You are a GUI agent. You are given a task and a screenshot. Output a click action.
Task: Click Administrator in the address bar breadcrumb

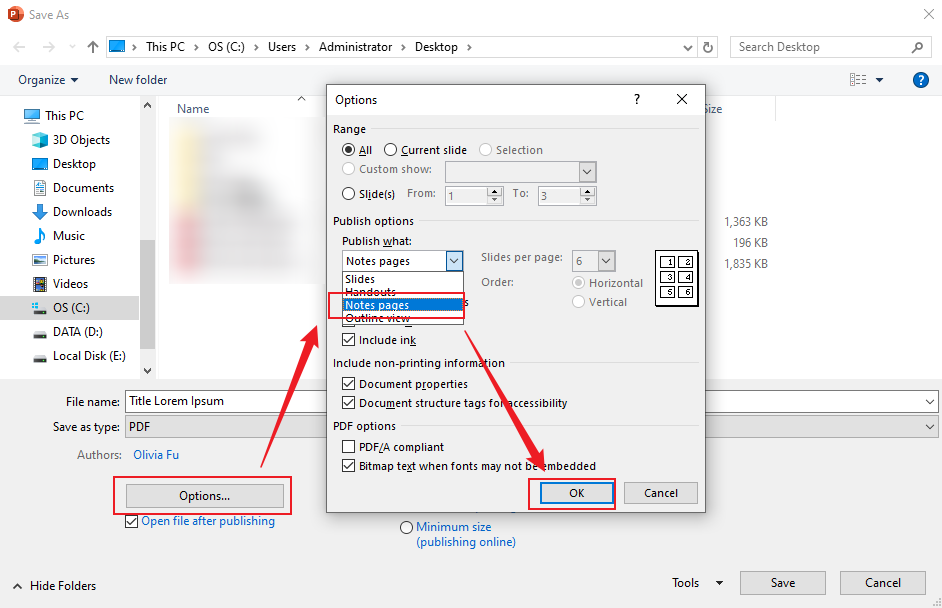[355, 46]
